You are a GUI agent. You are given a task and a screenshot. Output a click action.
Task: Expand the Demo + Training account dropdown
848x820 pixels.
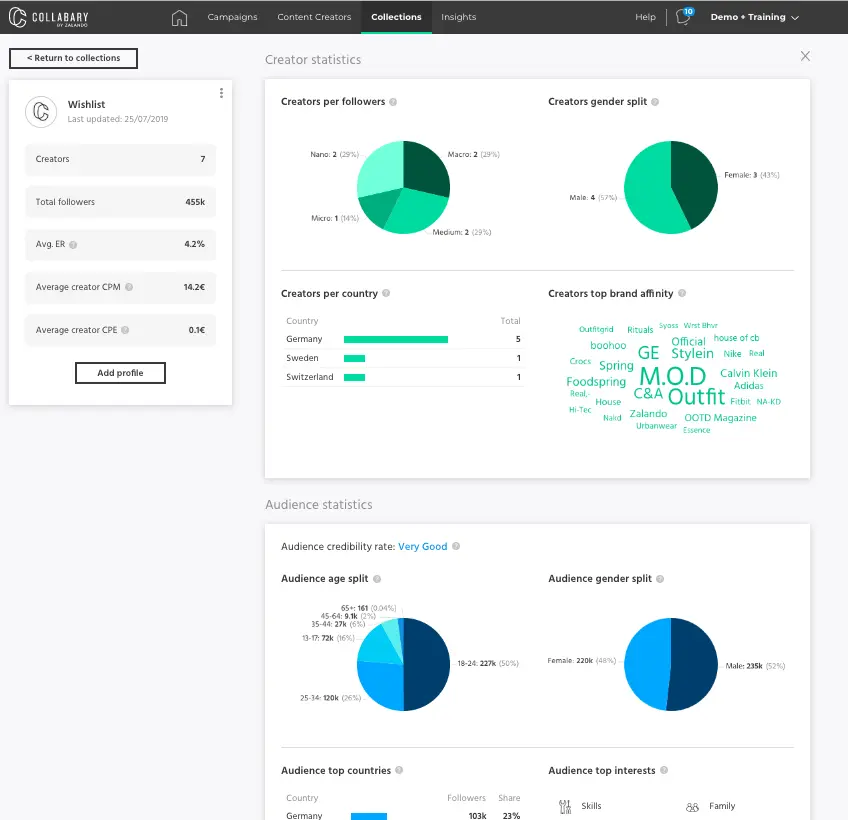tap(754, 17)
